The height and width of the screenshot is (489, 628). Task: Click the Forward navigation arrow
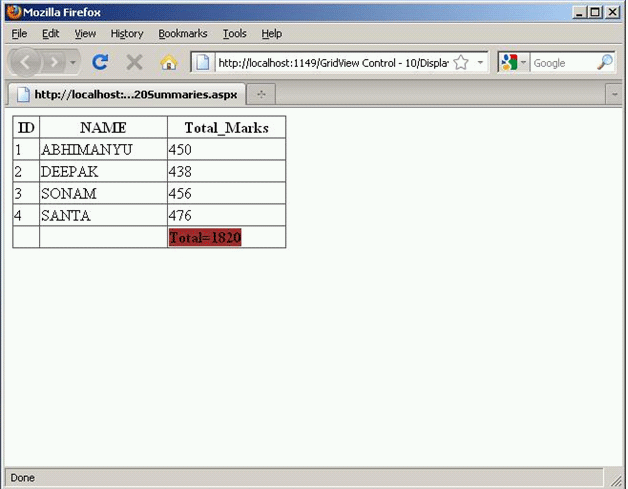pyautogui.click(x=53, y=62)
